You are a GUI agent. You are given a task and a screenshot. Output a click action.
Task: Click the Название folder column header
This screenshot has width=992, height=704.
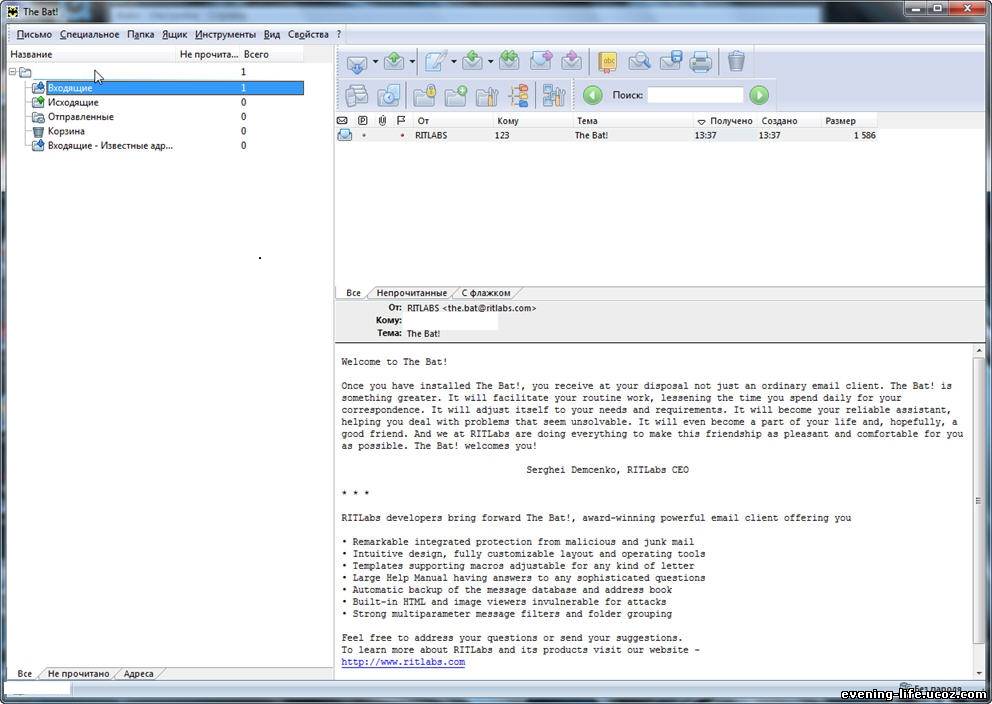[92, 54]
